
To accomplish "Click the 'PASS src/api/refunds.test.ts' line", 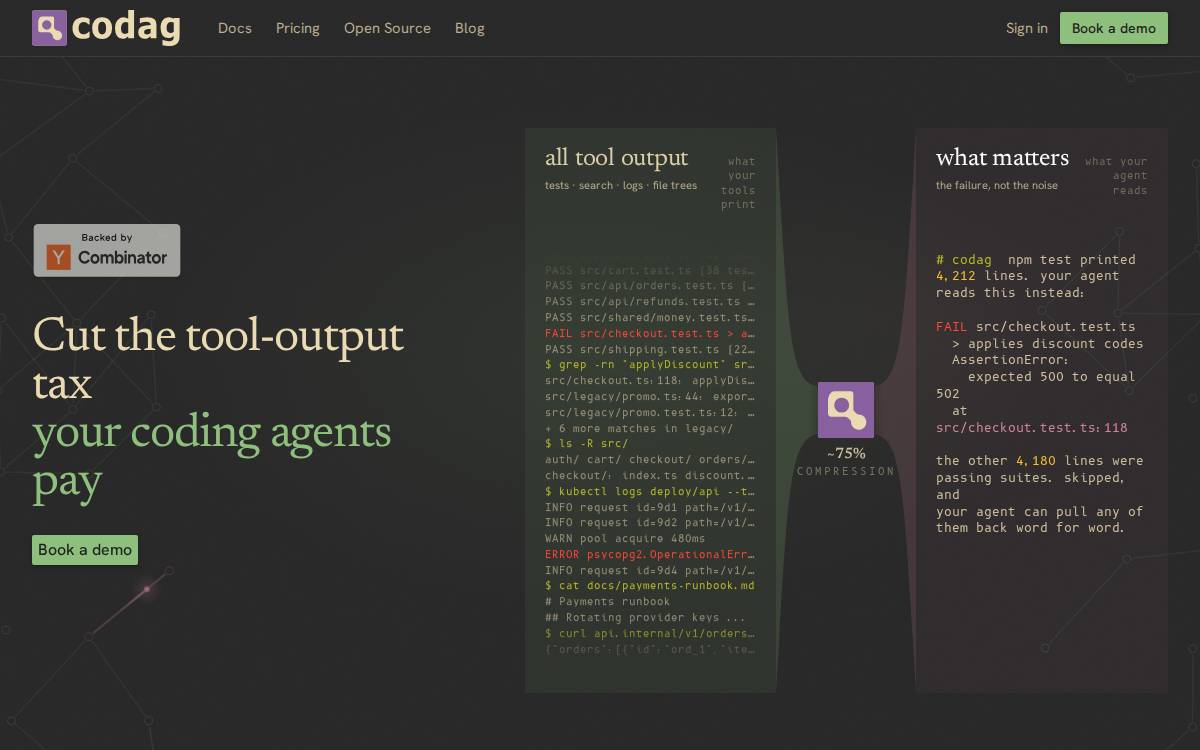I will (650, 302).
